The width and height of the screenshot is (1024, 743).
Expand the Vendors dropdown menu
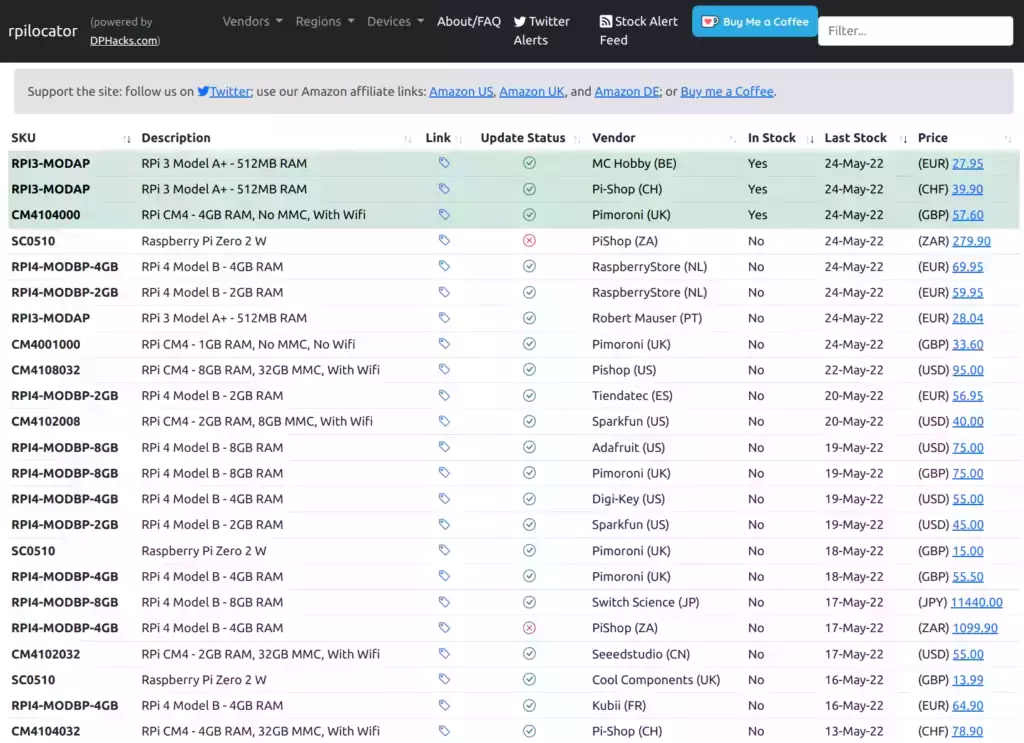tap(252, 22)
